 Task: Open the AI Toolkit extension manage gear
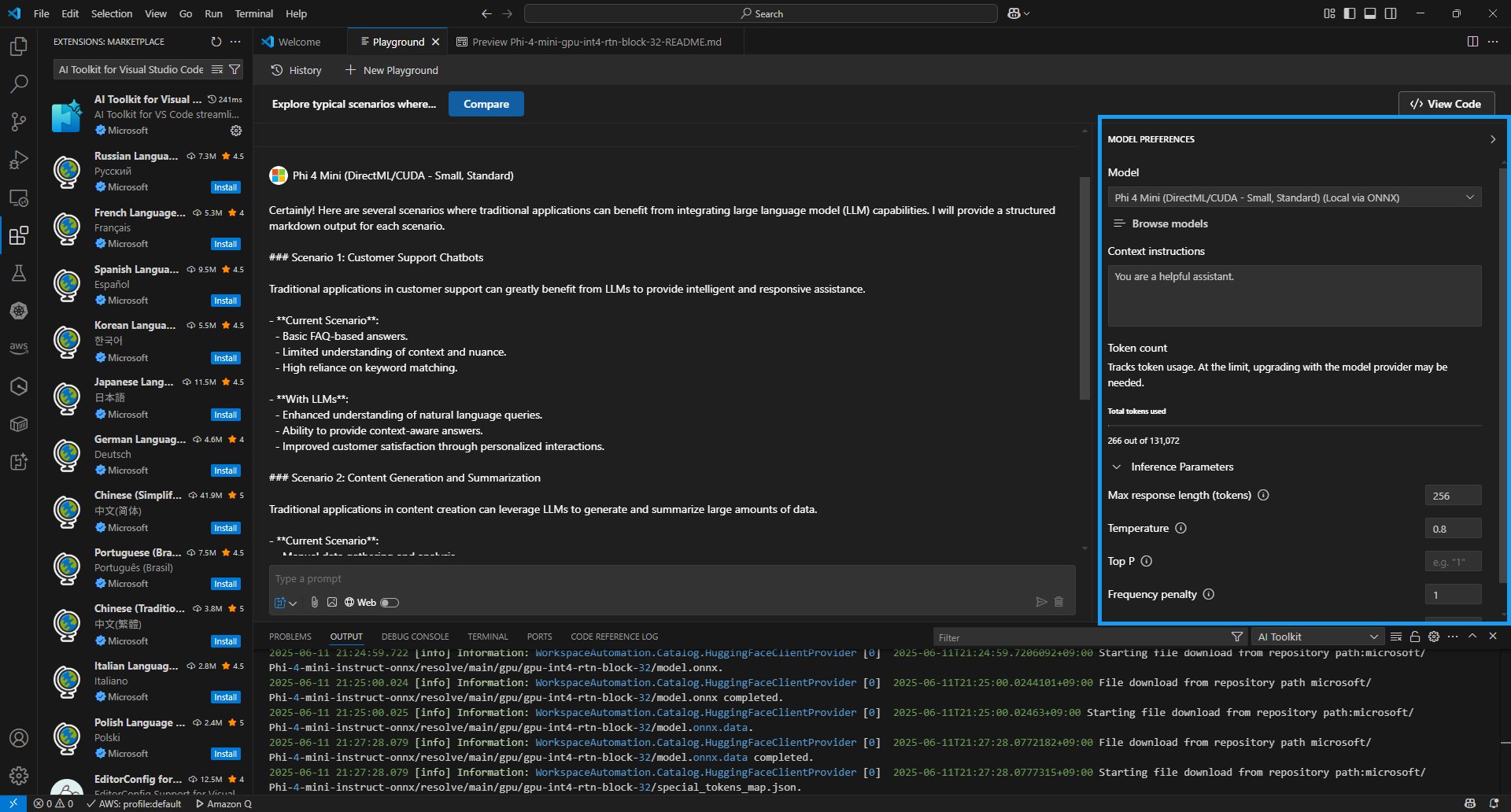coord(235,131)
